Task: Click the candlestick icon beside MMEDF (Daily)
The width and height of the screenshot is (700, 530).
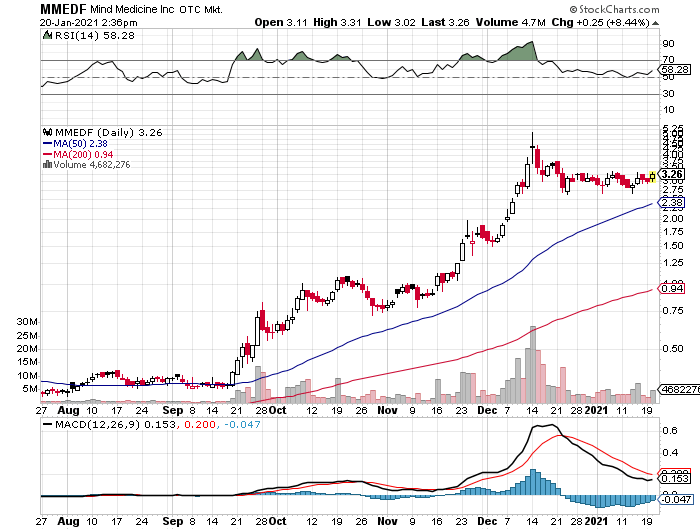Action: 47,132
